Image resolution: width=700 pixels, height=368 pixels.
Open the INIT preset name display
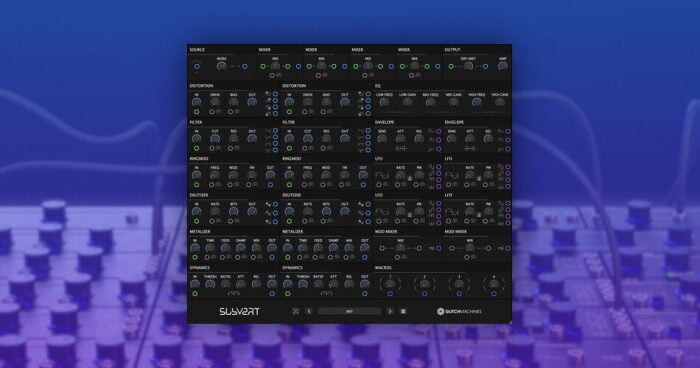click(x=350, y=311)
